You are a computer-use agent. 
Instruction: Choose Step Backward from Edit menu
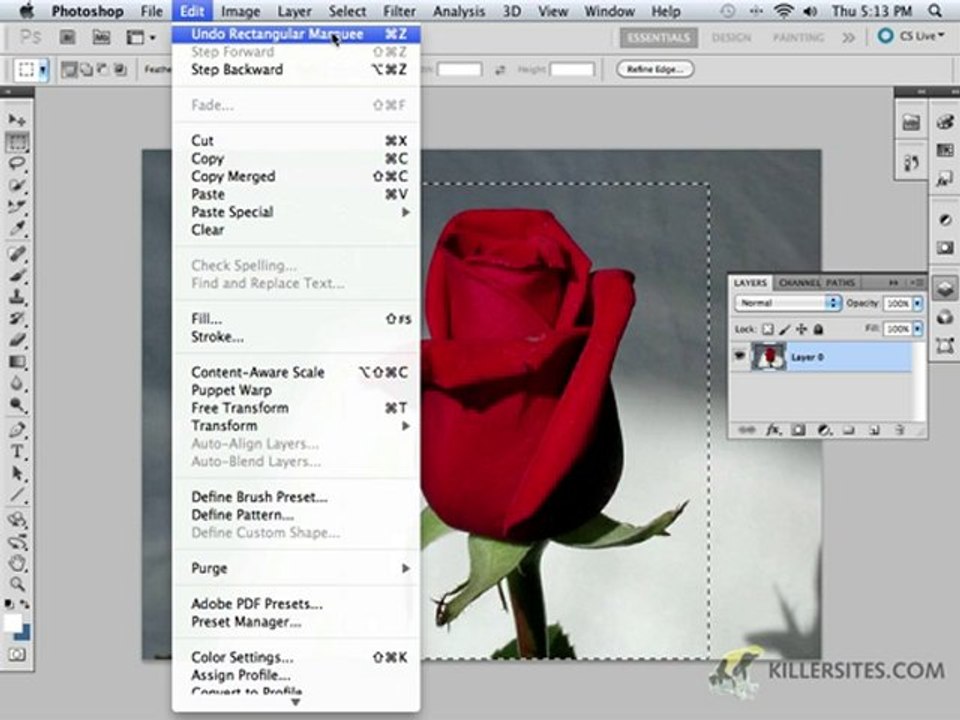pyautogui.click(x=296, y=70)
